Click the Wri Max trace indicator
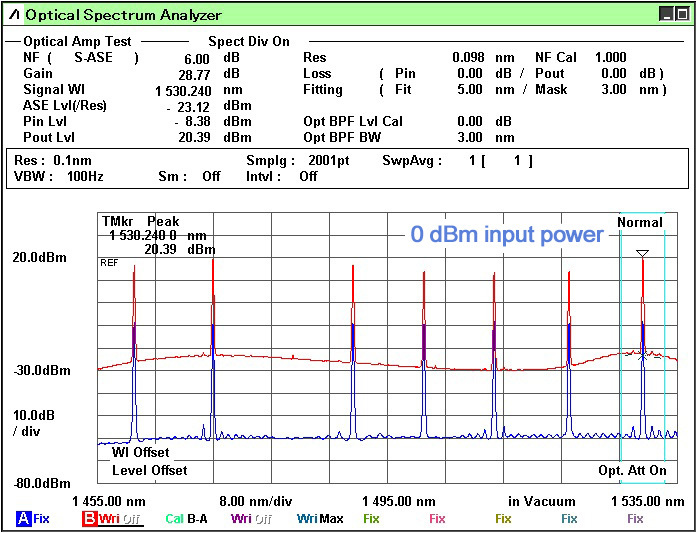Screen dimensions: 697x533 [x=320, y=519]
